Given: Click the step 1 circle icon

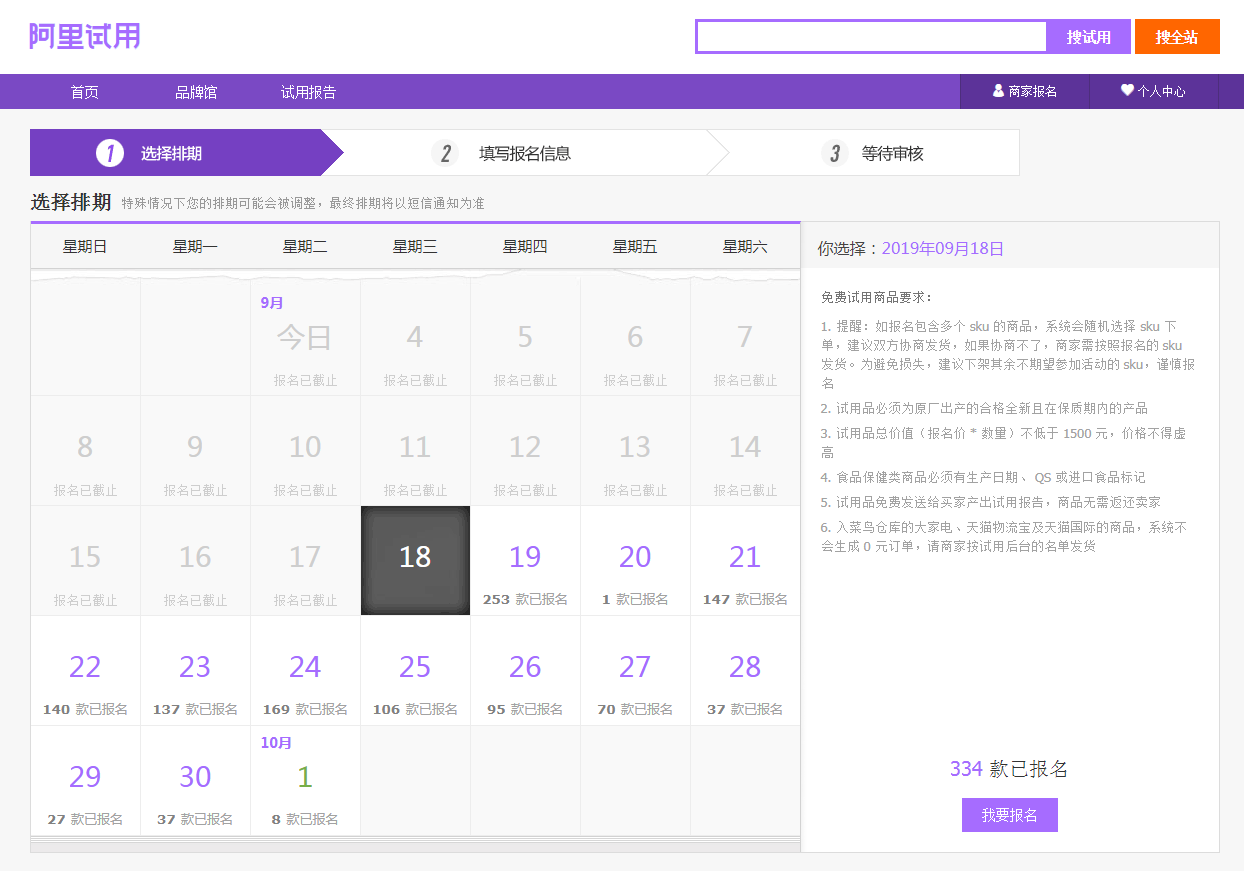Looking at the screenshot, I should (110, 153).
